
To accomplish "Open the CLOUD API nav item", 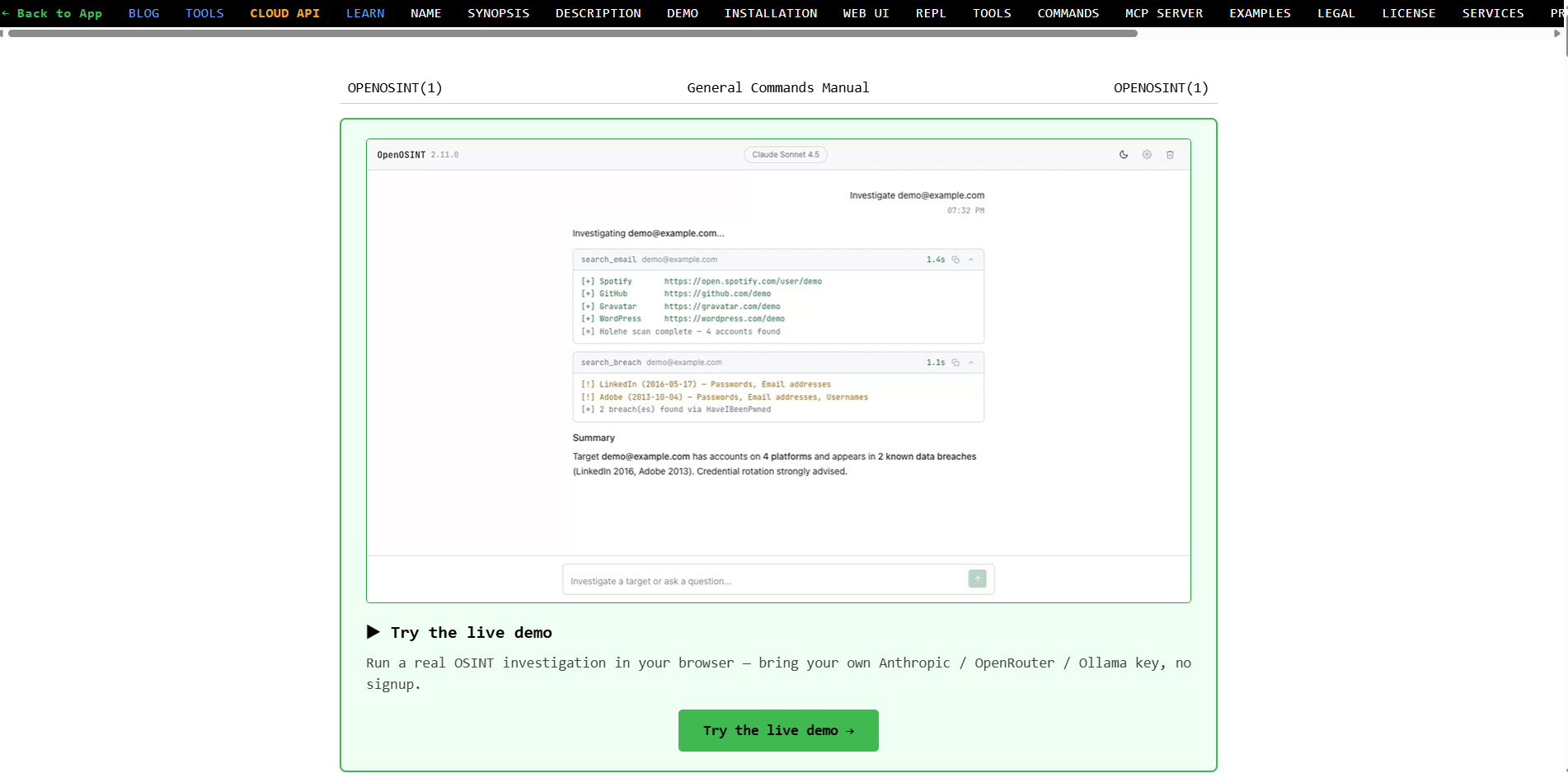I will point(284,13).
